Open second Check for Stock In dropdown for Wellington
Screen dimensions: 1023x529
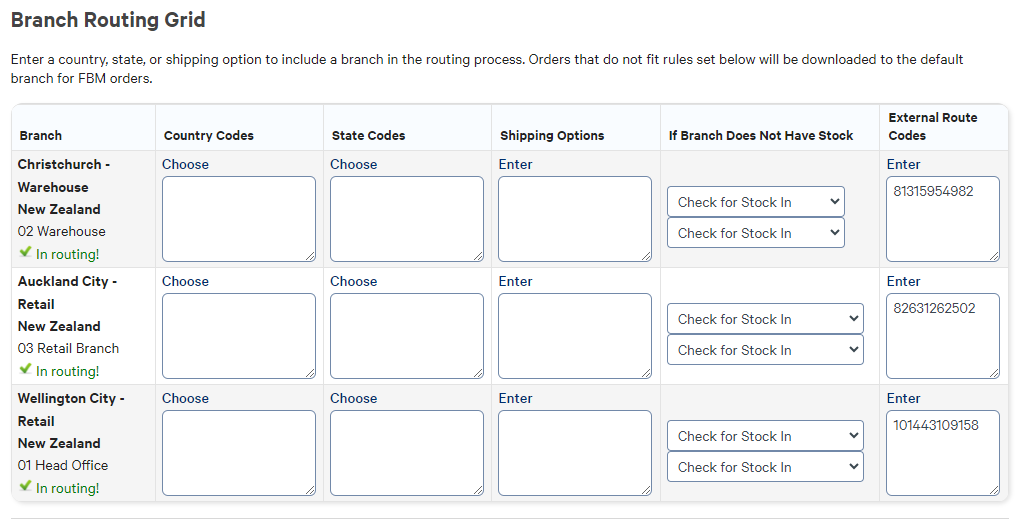(765, 467)
